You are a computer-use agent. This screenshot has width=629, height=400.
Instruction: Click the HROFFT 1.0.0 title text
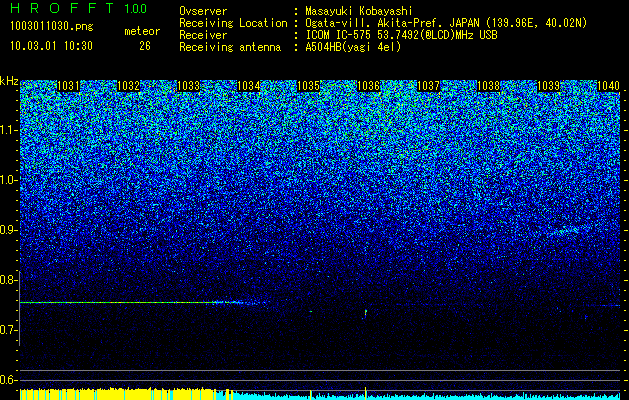(x=79, y=8)
